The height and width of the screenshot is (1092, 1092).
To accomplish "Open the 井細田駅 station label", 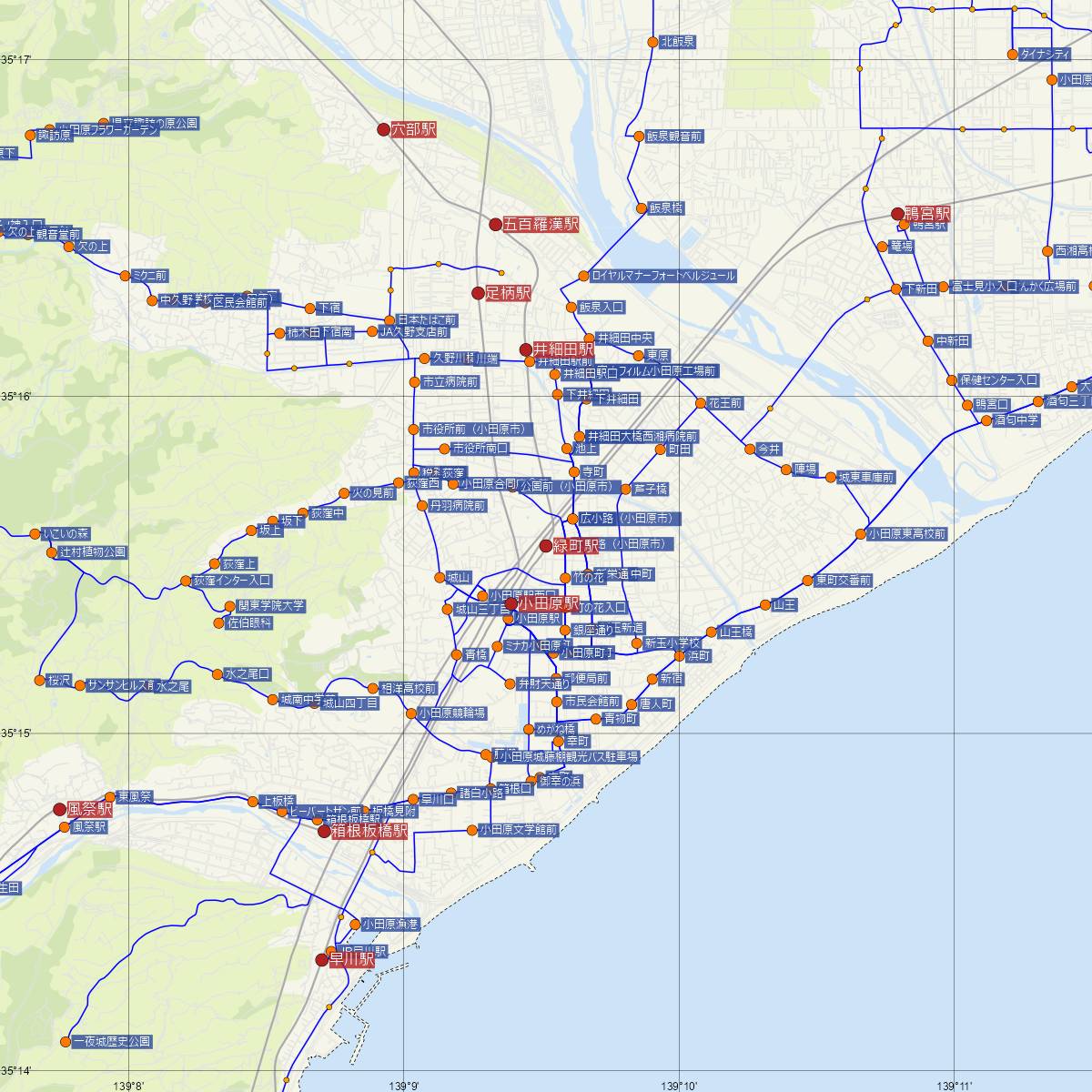I will 563,349.
